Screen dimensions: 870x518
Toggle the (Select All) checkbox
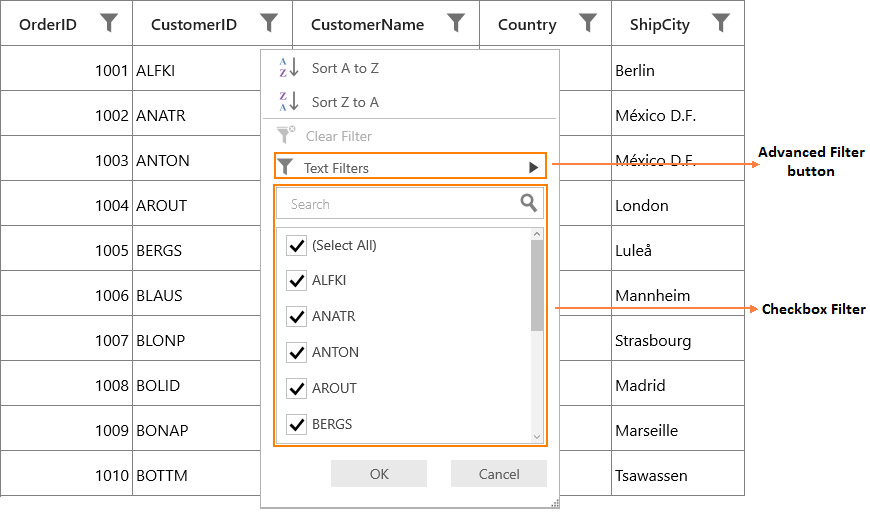297,245
